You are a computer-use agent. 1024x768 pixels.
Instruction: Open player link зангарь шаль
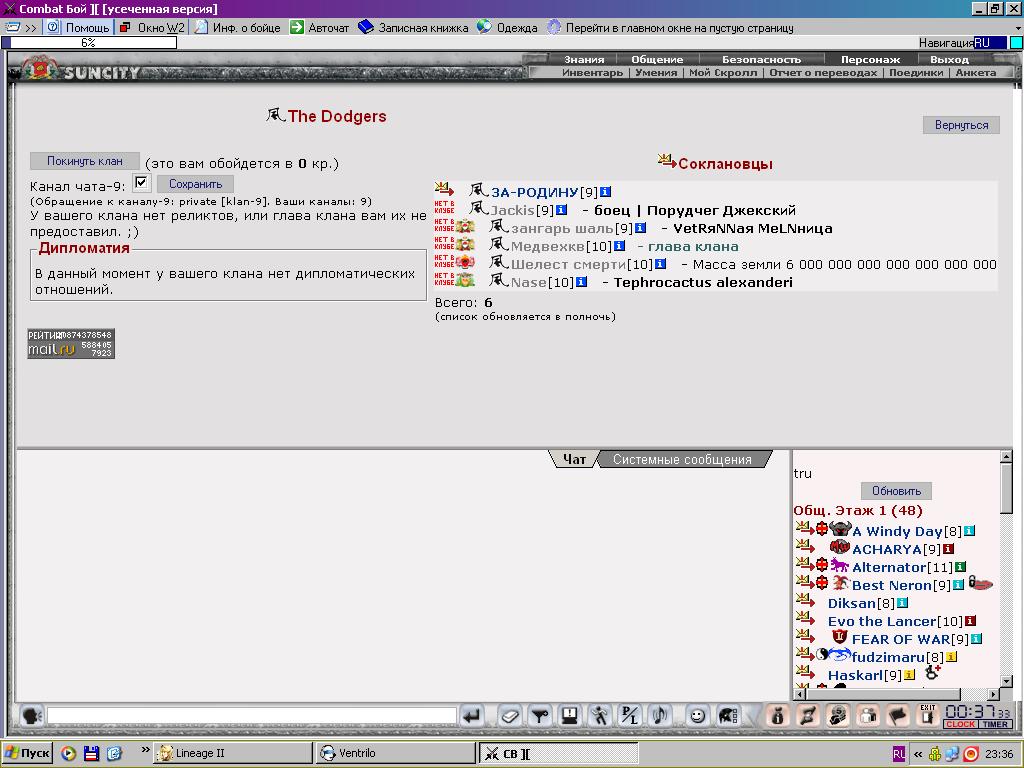tap(562, 228)
